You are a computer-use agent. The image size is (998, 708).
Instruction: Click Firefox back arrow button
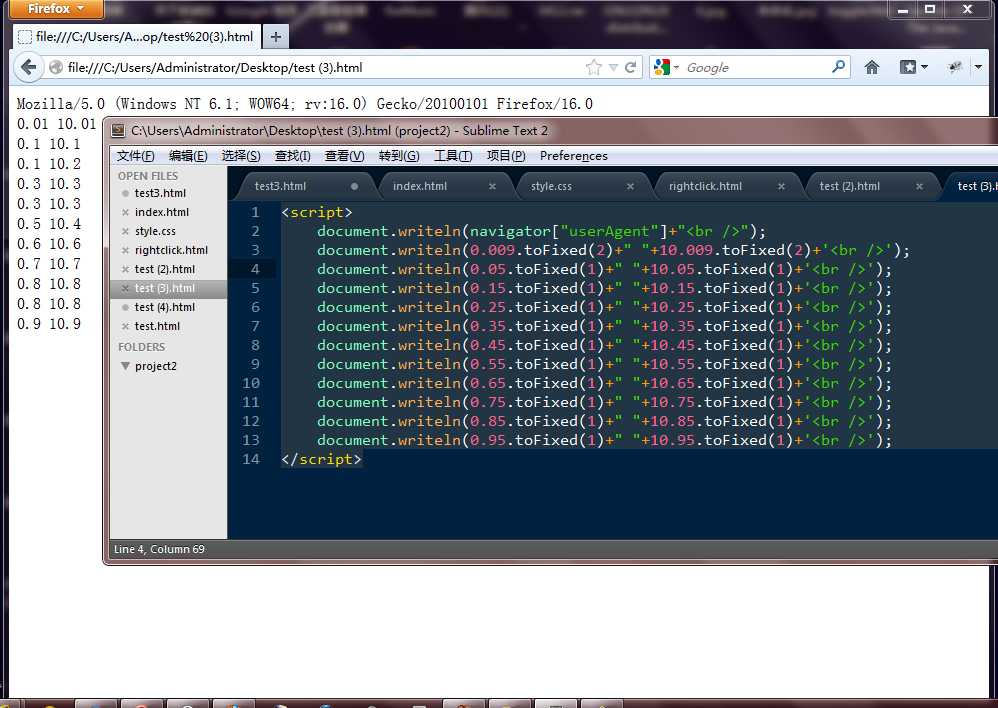(x=29, y=67)
